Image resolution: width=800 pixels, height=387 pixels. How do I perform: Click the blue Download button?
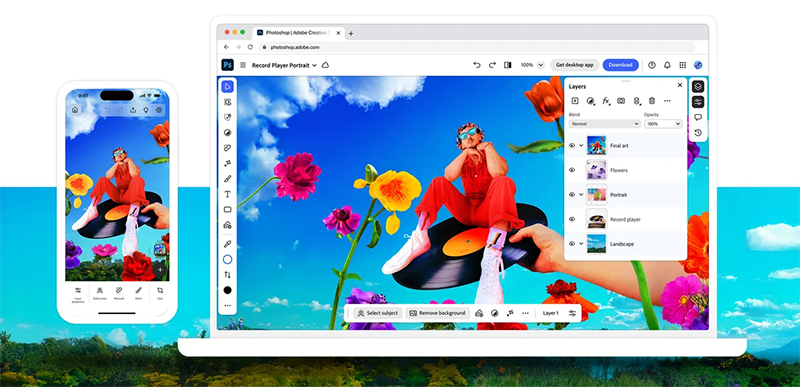pos(620,65)
